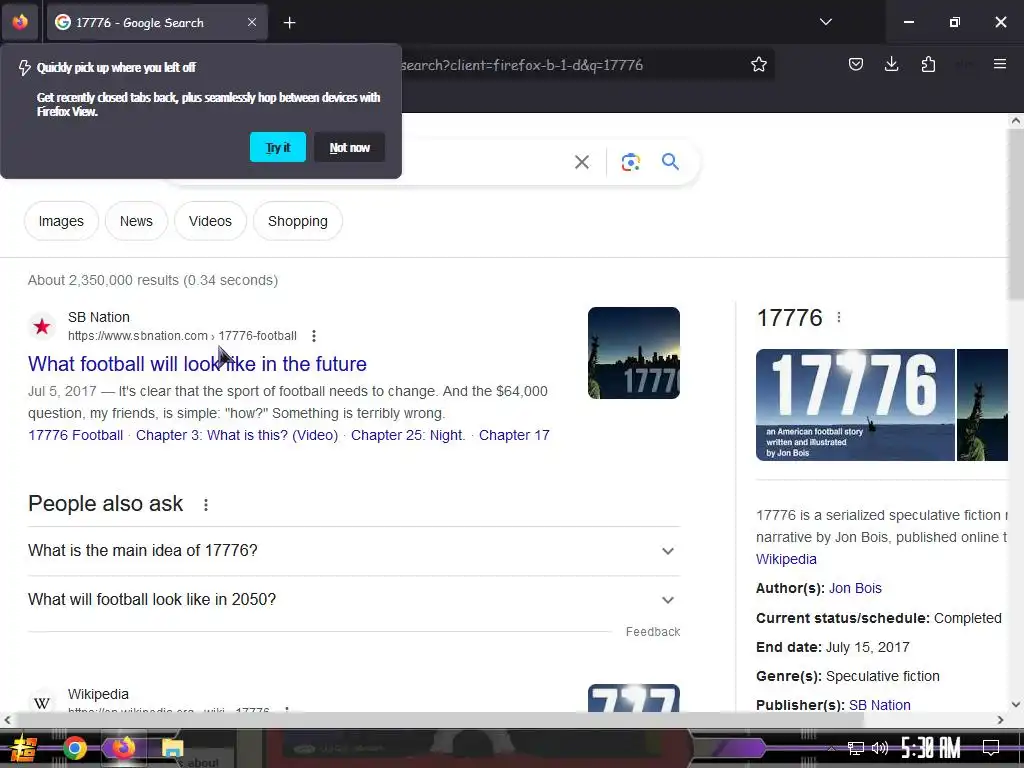Image resolution: width=1024 pixels, height=768 pixels.
Task: Click the horizontal scrollbar left arrow
Action: [7, 720]
